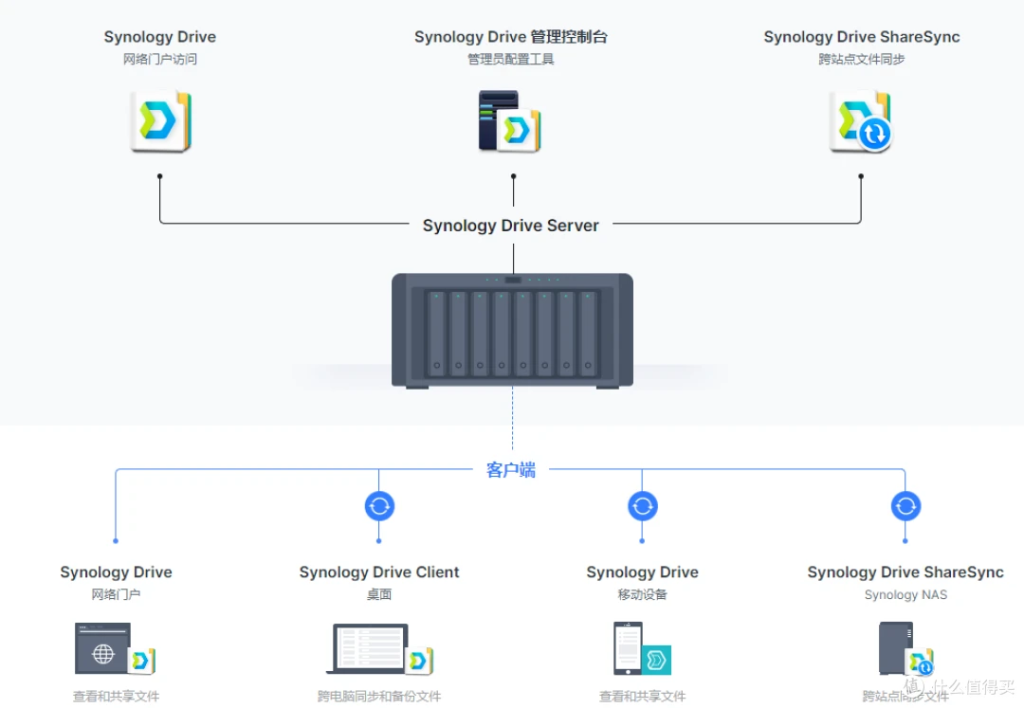
Task: Click the top-left Synology Drive title
Action: (x=160, y=37)
